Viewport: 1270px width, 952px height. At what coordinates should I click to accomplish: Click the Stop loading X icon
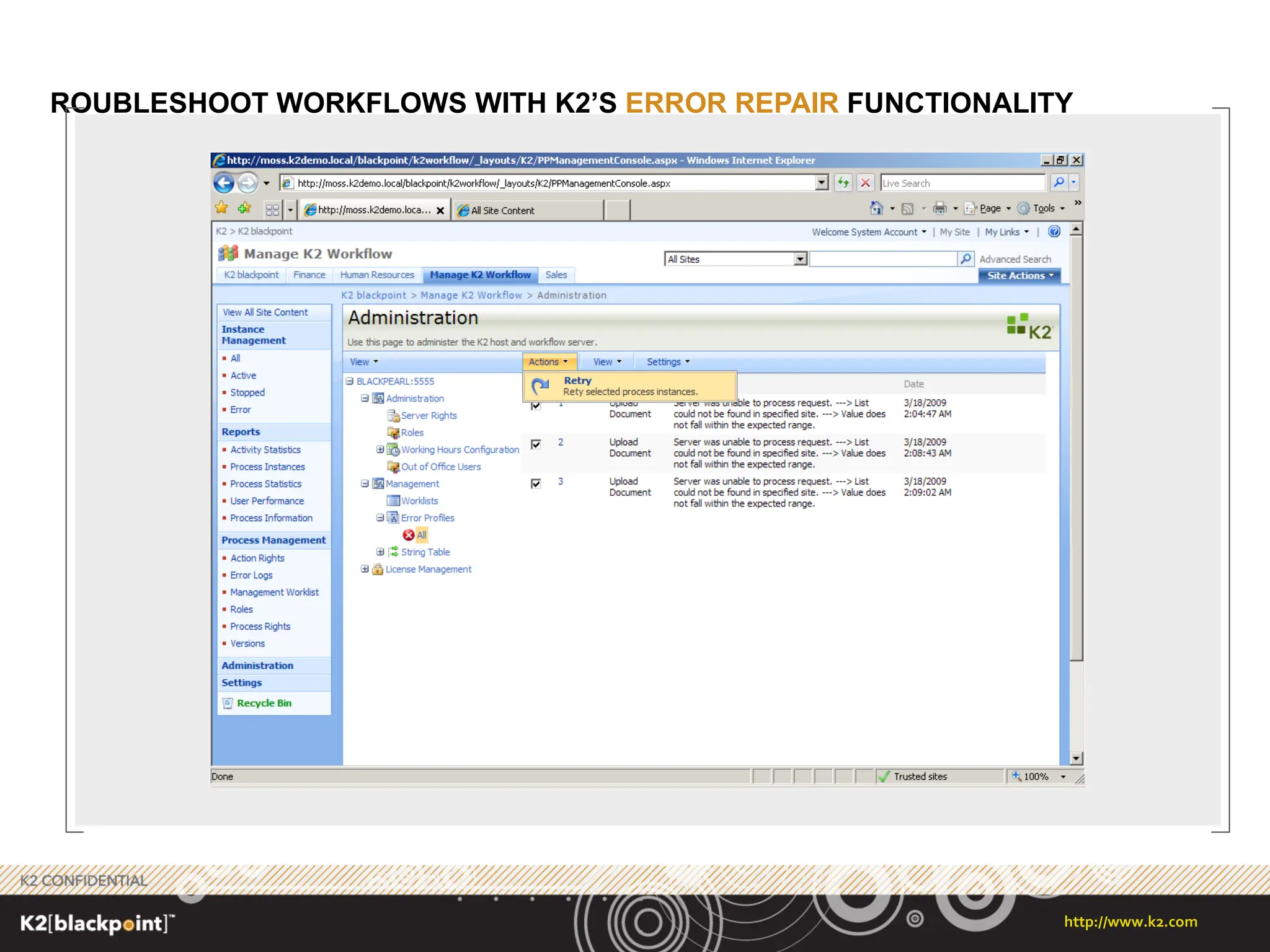coord(865,183)
